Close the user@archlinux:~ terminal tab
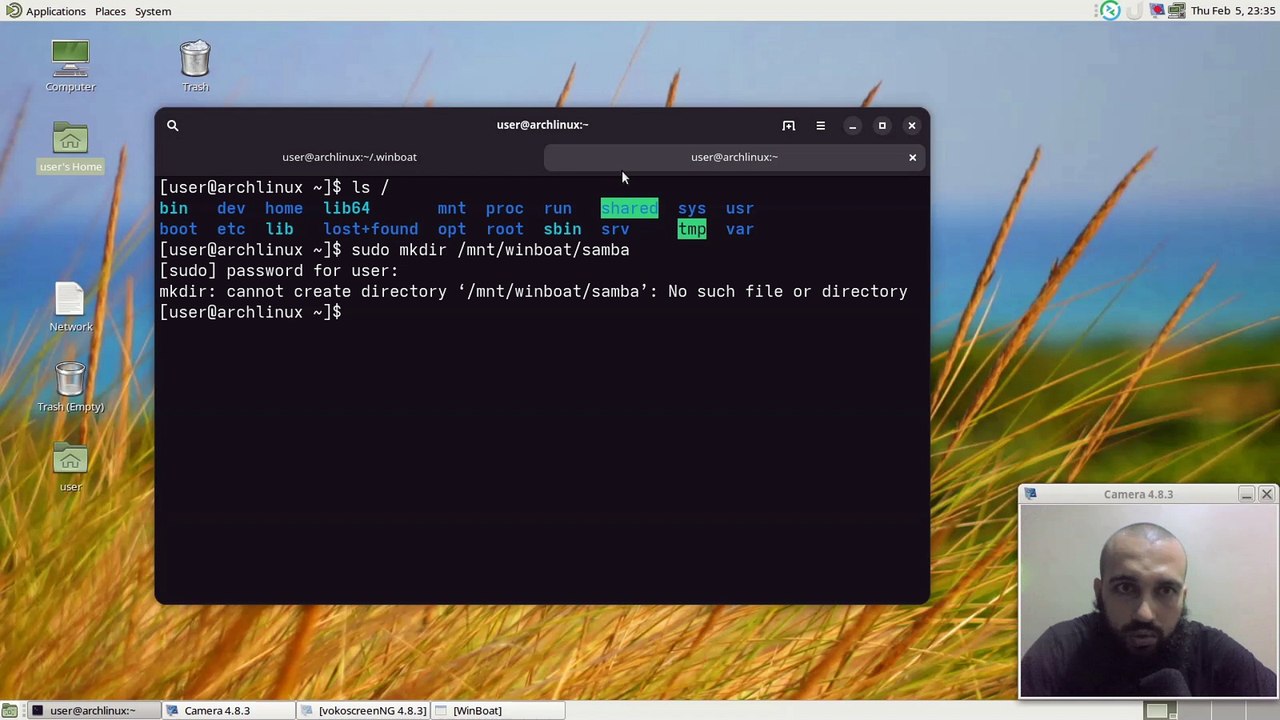1280x720 pixels. 912,157
